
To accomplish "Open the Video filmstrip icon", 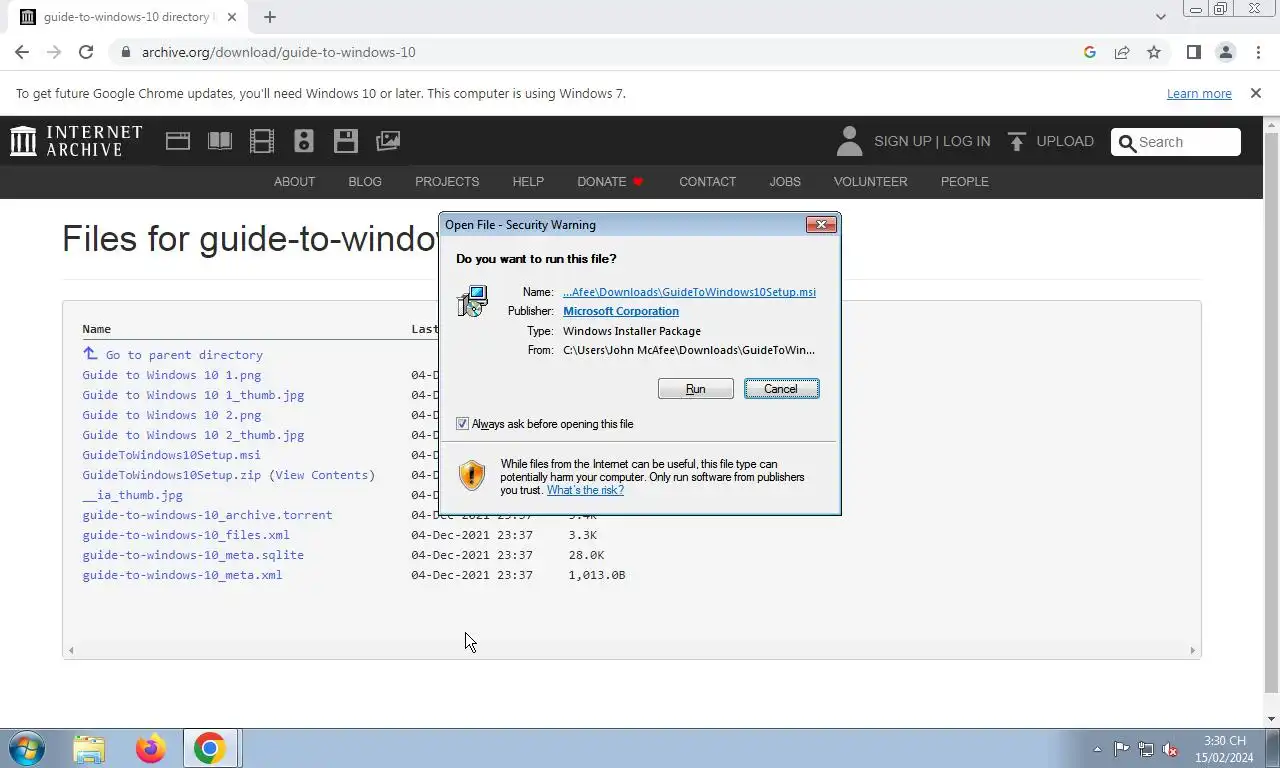I will [262, 141].
